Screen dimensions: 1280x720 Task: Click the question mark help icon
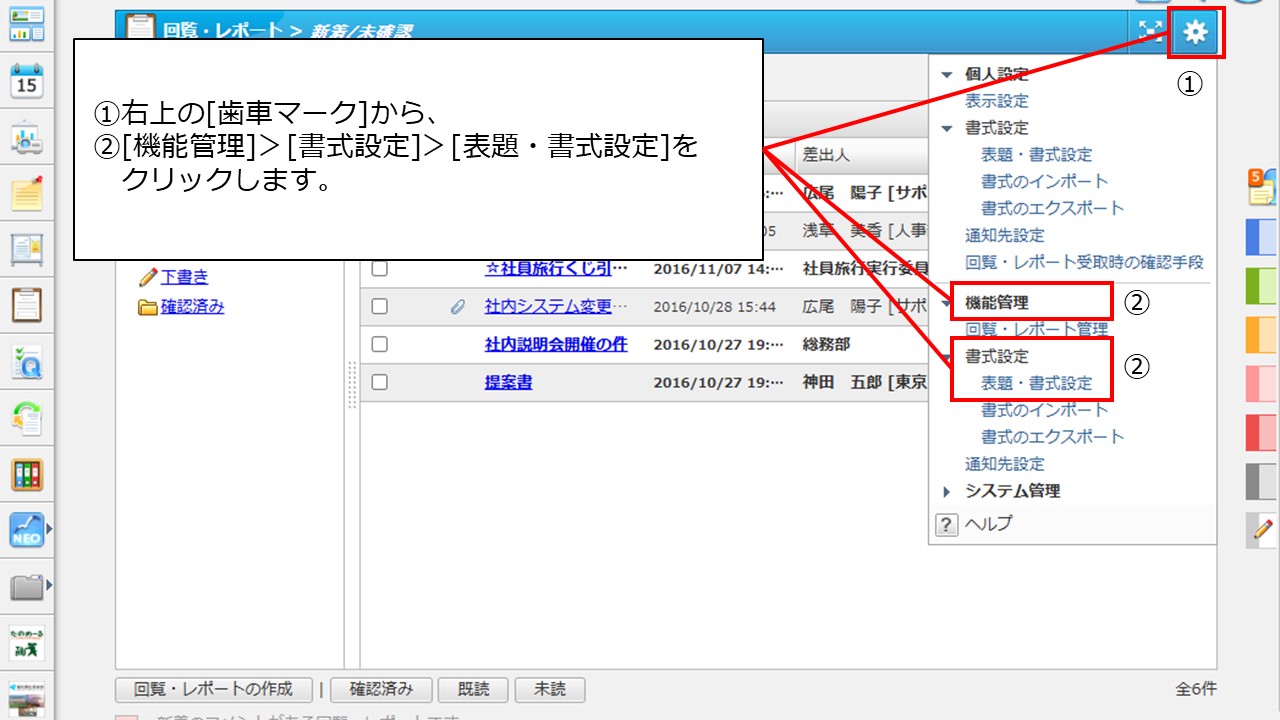(x=946, y=524)
